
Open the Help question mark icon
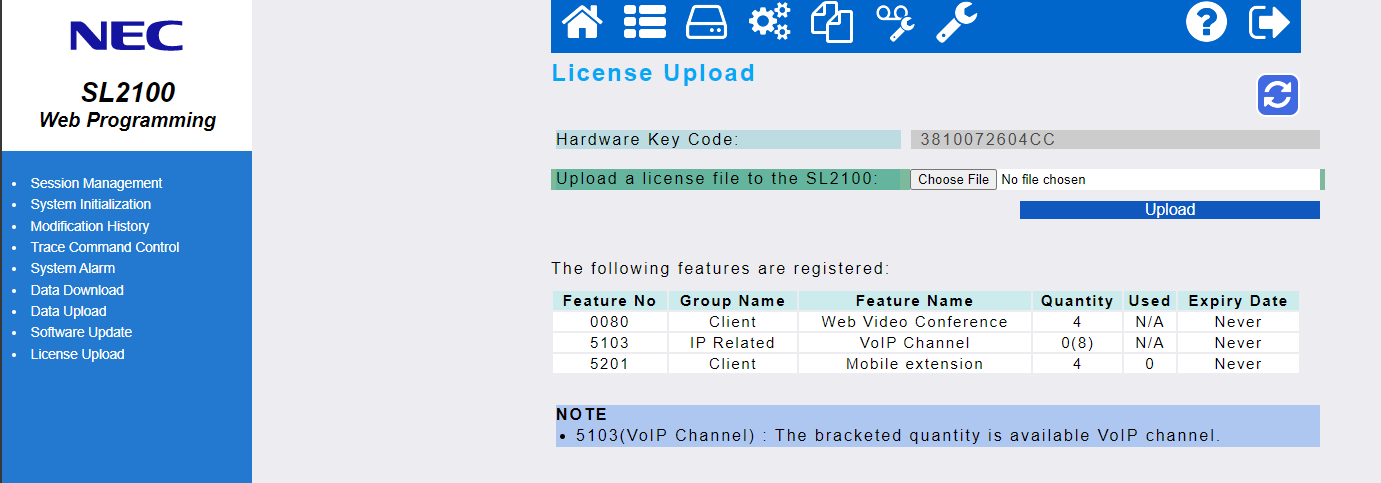click(1206, 22)
